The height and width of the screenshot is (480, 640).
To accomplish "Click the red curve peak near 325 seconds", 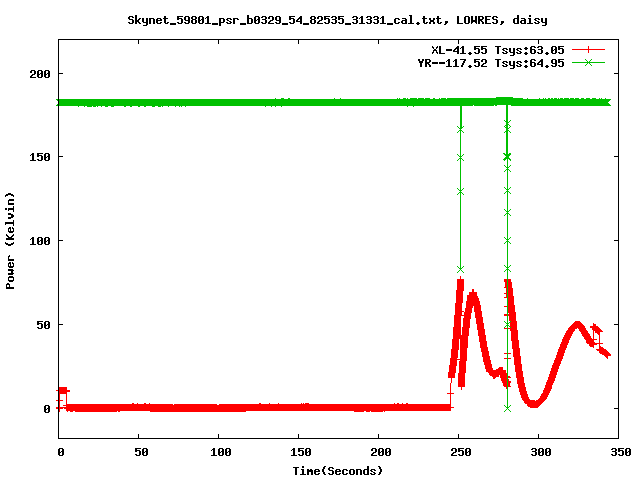I will 577,325.
